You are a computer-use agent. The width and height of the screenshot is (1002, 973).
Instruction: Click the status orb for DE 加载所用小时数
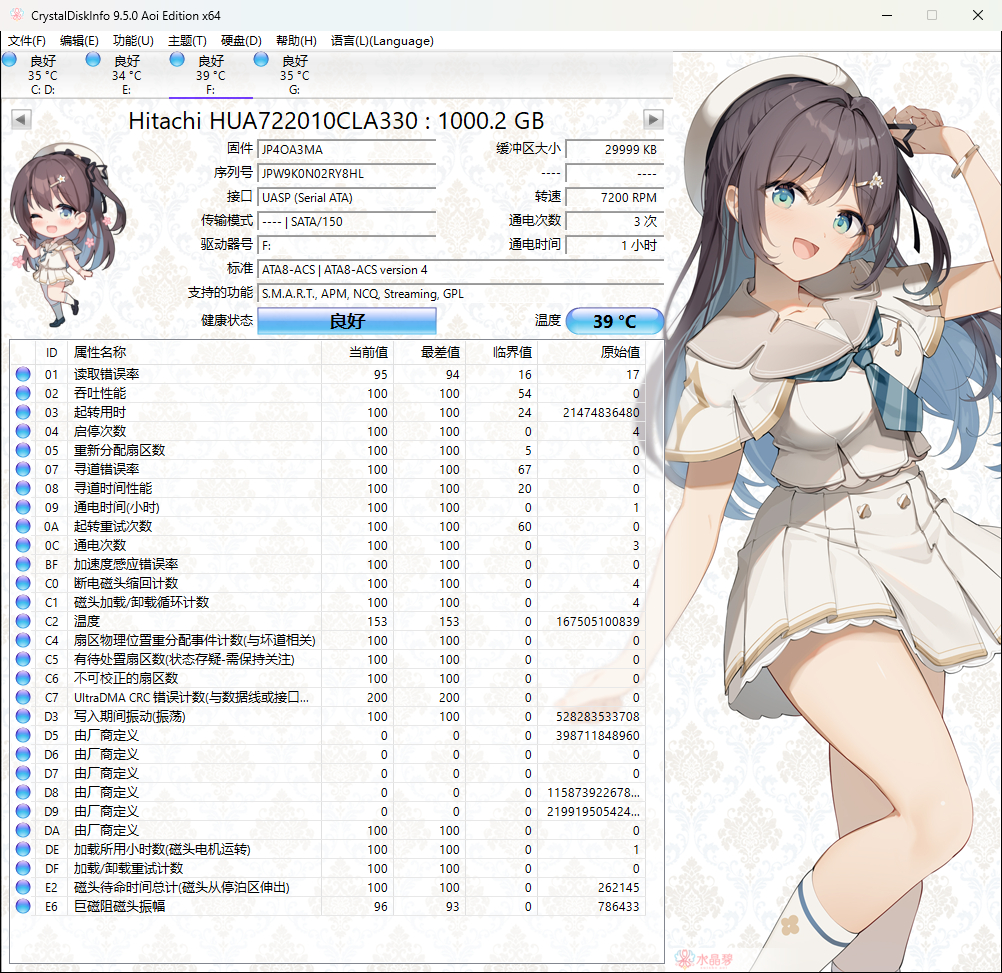pyautogui.click(x=23, y=849)
